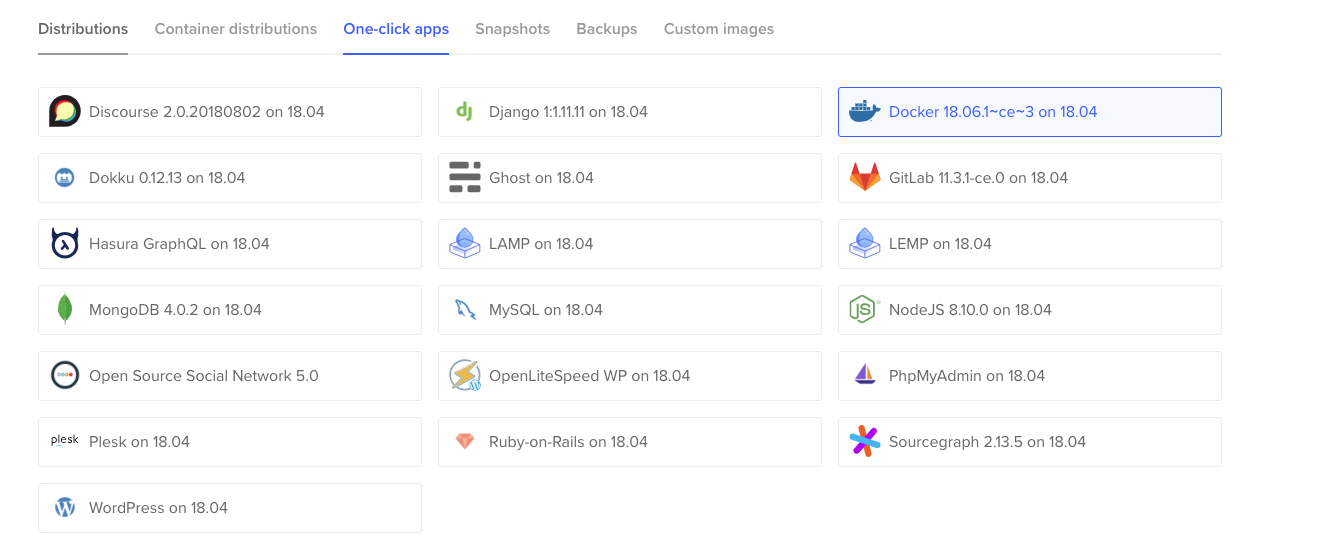The height and width of the screenshot is (555, 1333).
Task: Click the LAMP stack icon
Action: (465, 244)
